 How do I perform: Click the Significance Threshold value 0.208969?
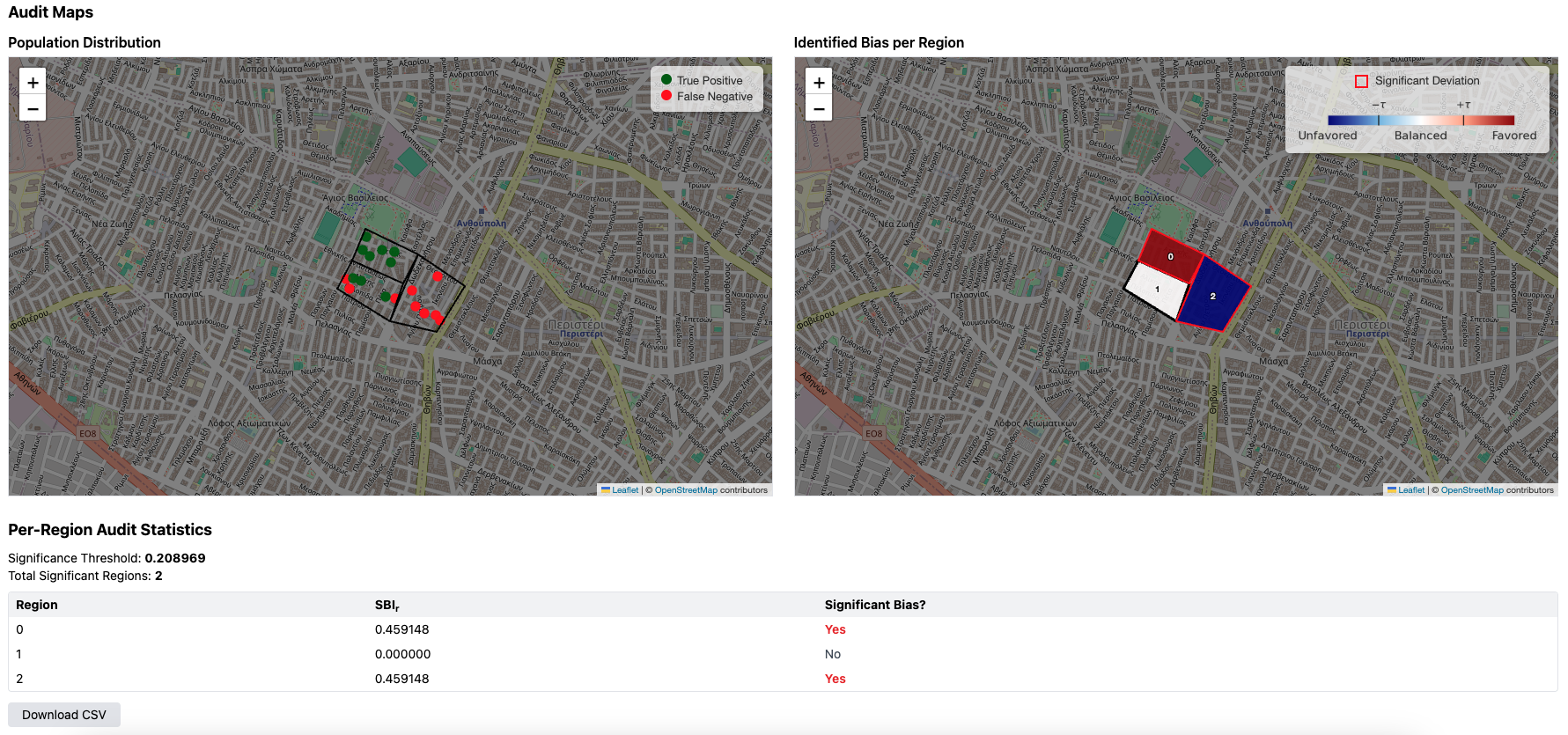[175, 558]
